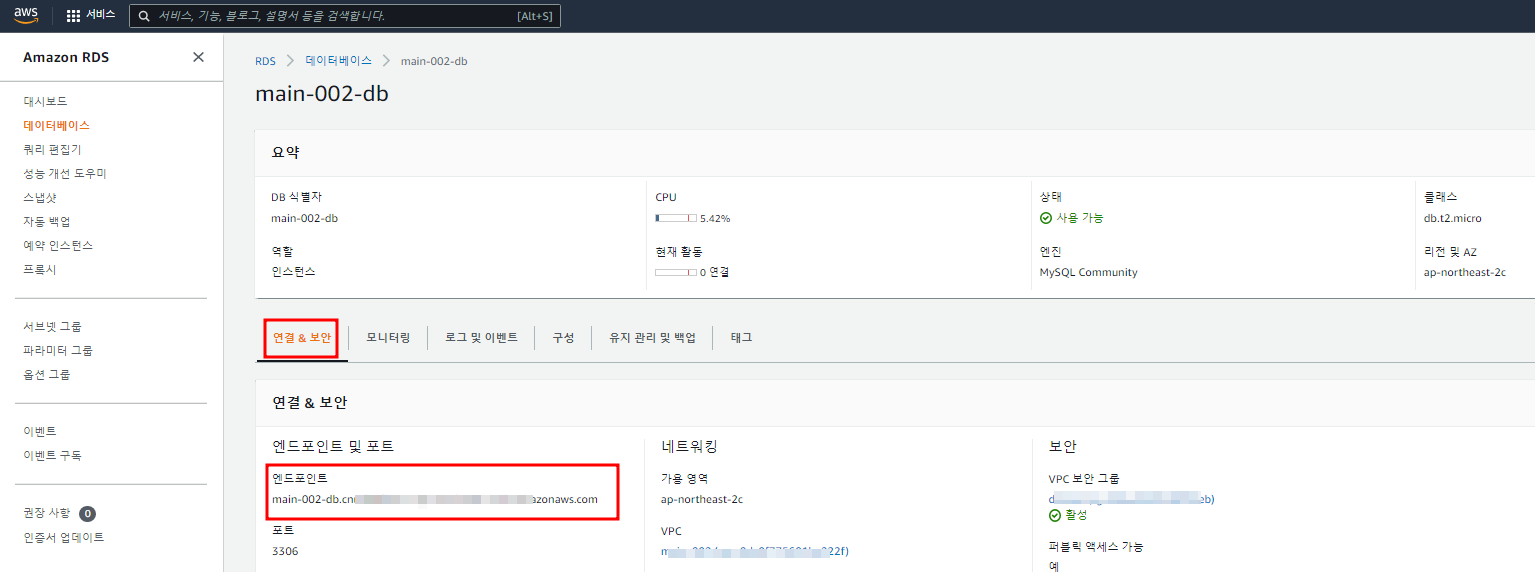This screenshot has height=572, width=1535.
Task: Click the db.t2.micro class value
Action: pos(1453,218)
